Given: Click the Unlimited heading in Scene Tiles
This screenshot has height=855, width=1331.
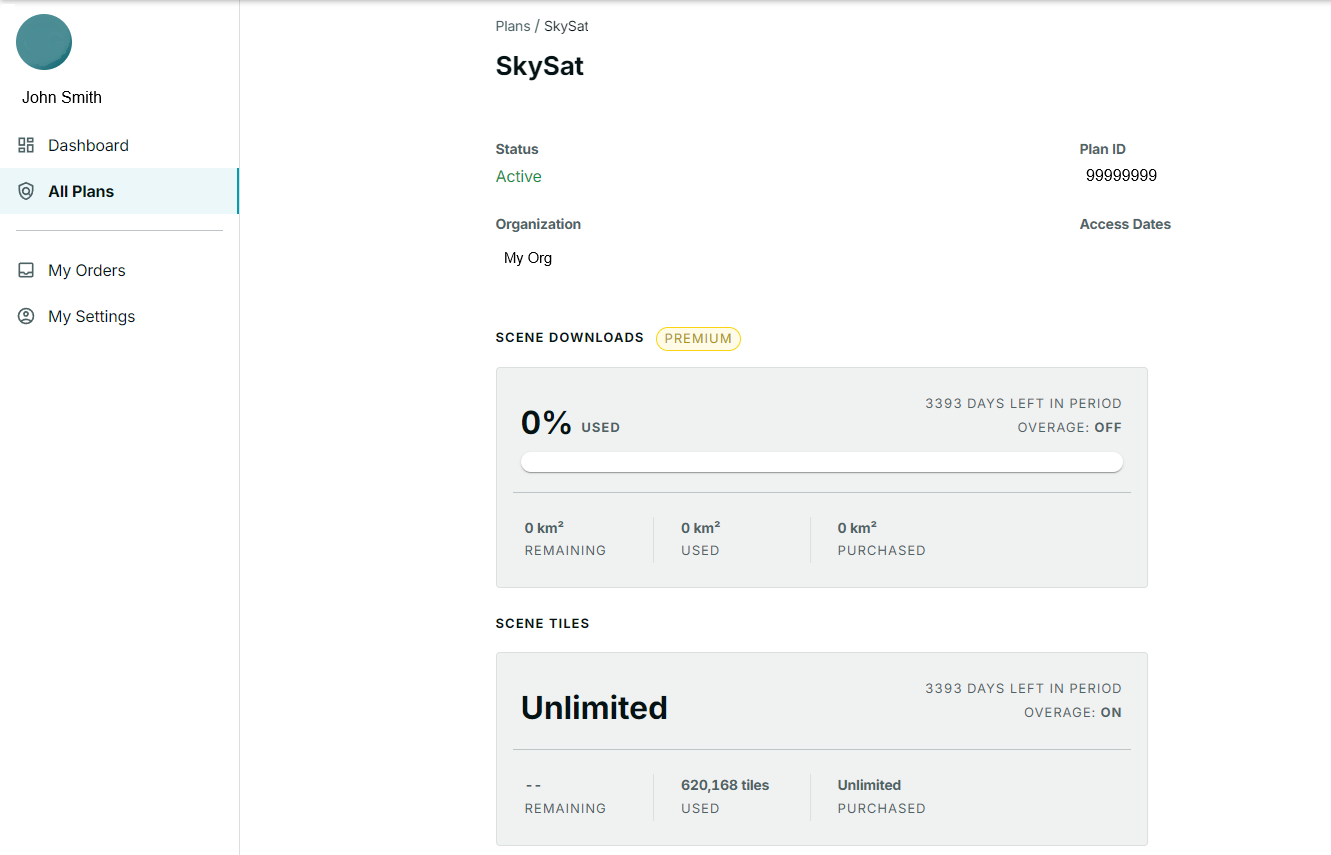Looking at the screenshot, I should (x=594, y=707).
